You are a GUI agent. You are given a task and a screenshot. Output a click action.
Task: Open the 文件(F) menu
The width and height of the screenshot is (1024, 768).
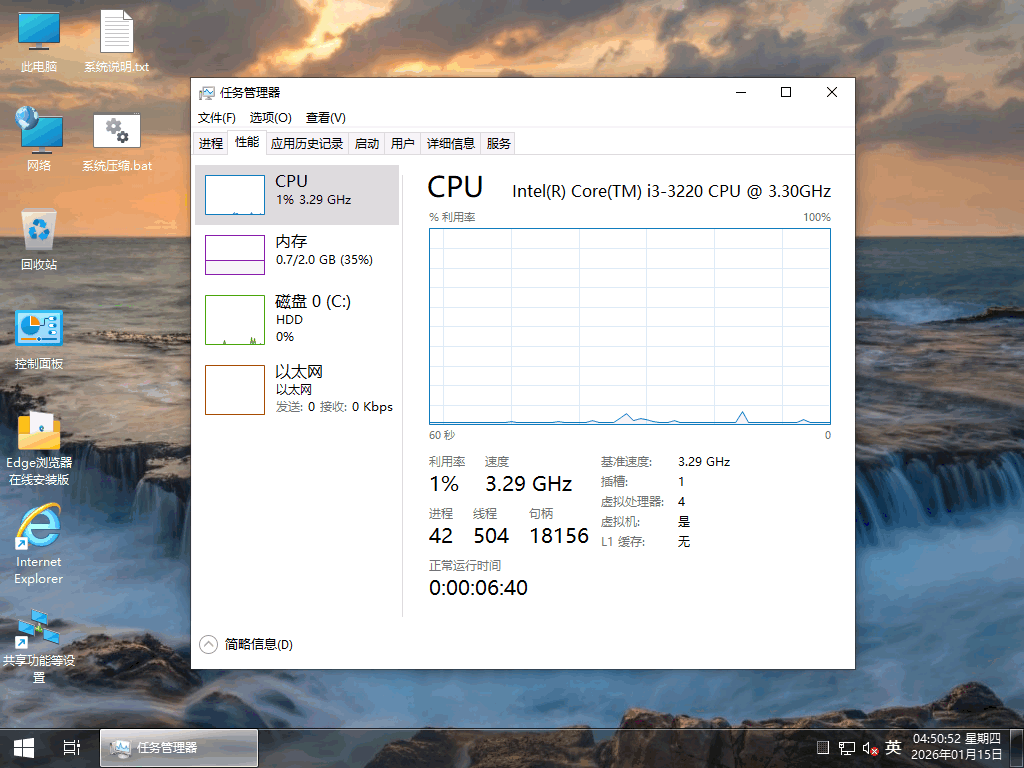coord(217,118)
